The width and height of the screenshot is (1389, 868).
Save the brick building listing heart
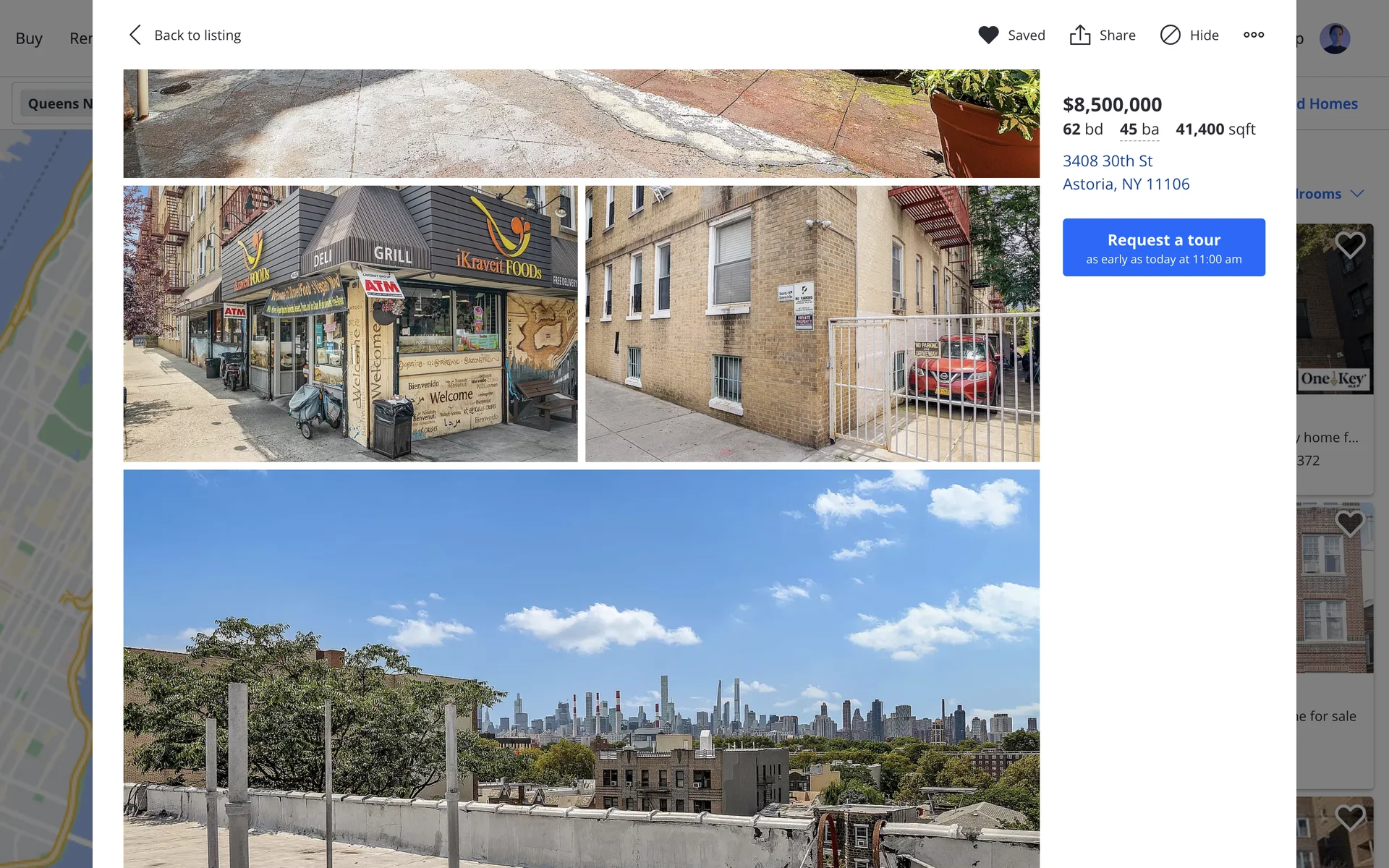click(x=1350, y=523)
